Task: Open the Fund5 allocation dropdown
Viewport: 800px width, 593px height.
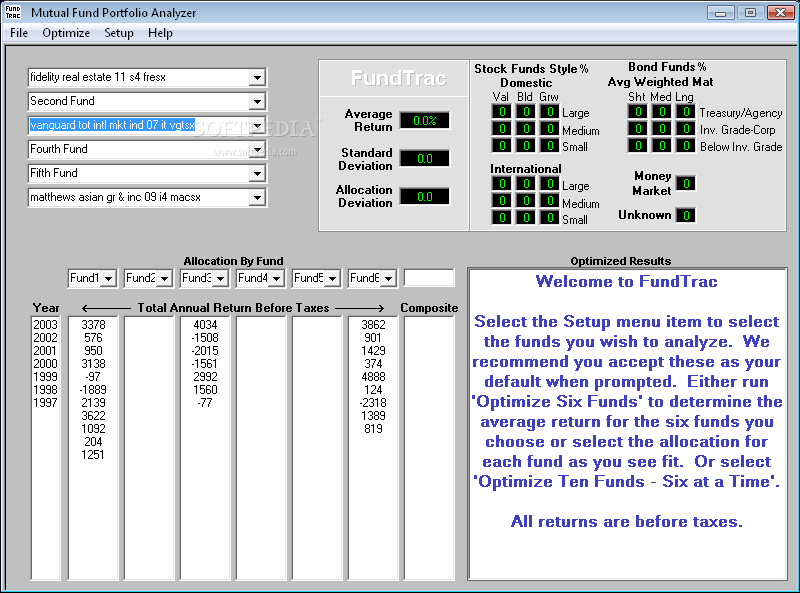Action: pyautogui.click(x=333, y=279)
